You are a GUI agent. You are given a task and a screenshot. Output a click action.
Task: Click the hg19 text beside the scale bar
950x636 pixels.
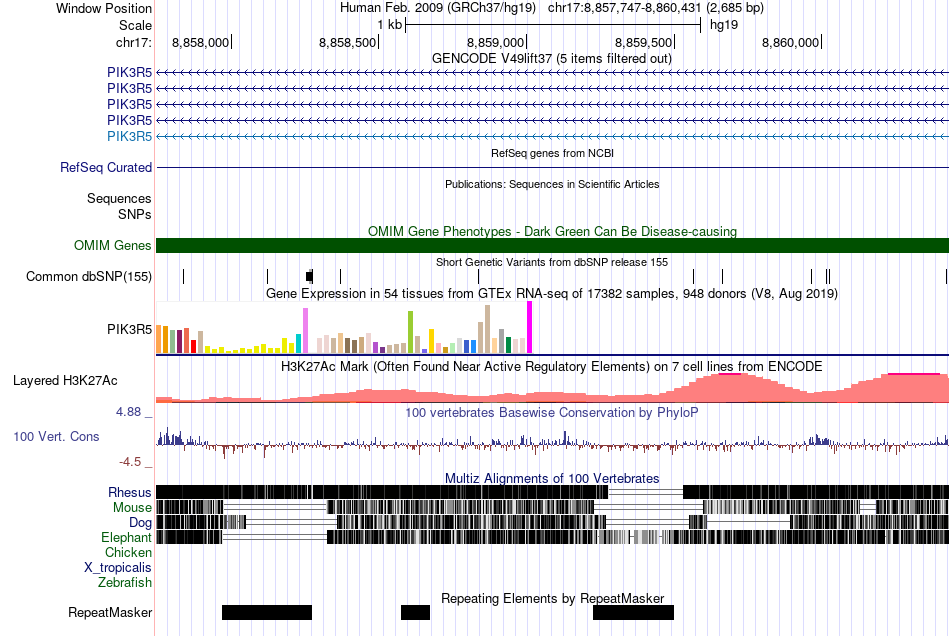723,25
